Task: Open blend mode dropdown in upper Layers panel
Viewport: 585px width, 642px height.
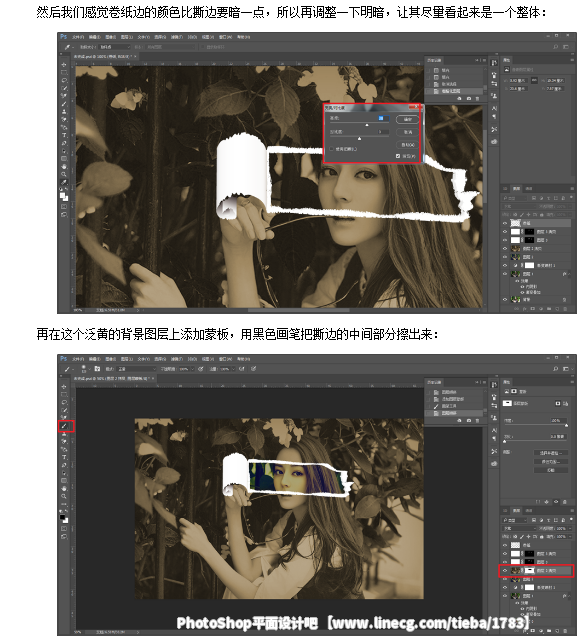Action: coord(519,207)
